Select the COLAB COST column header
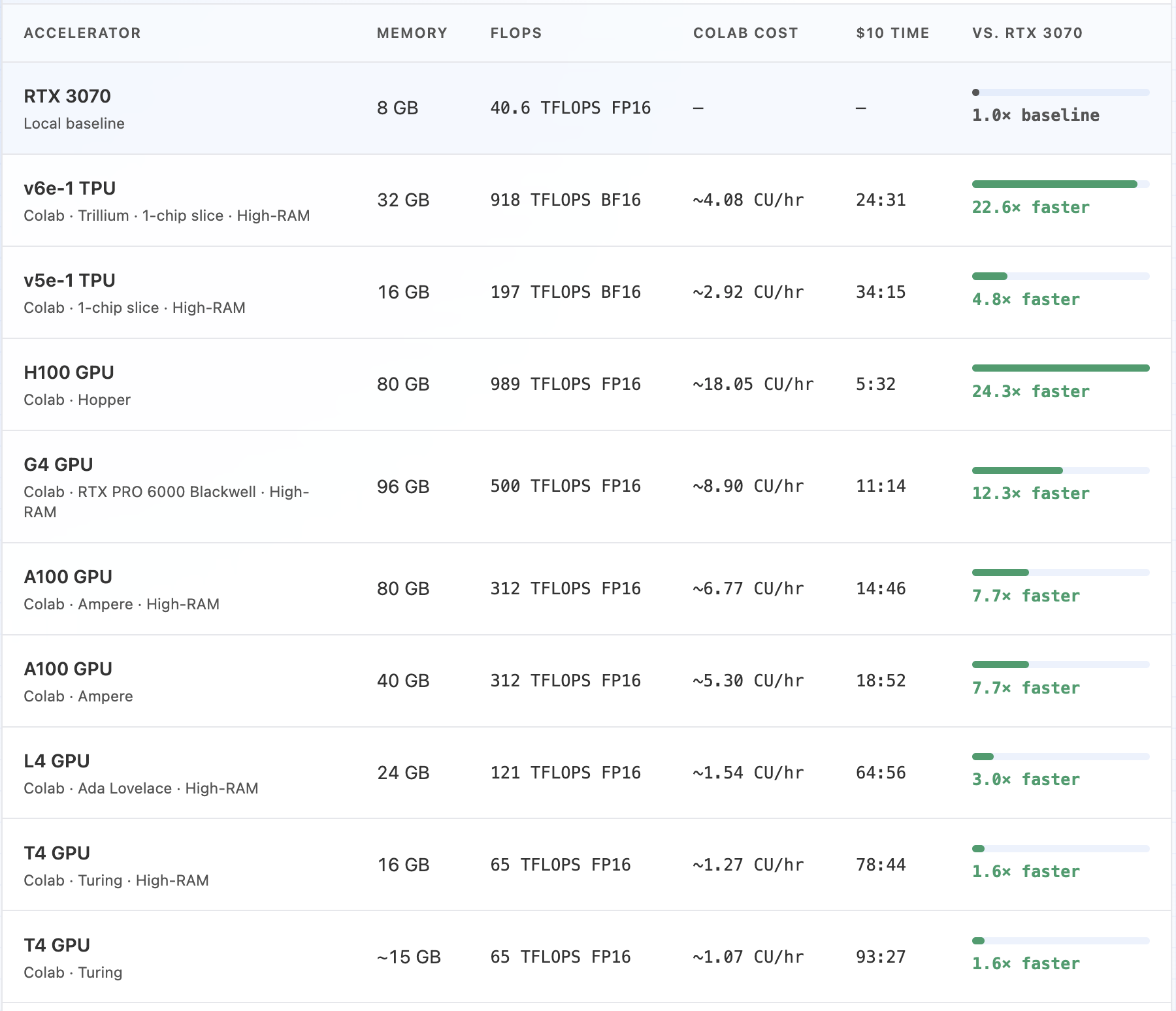Screen dimensions: 1176x1011 pyautogui.click(x=745, y=33)
